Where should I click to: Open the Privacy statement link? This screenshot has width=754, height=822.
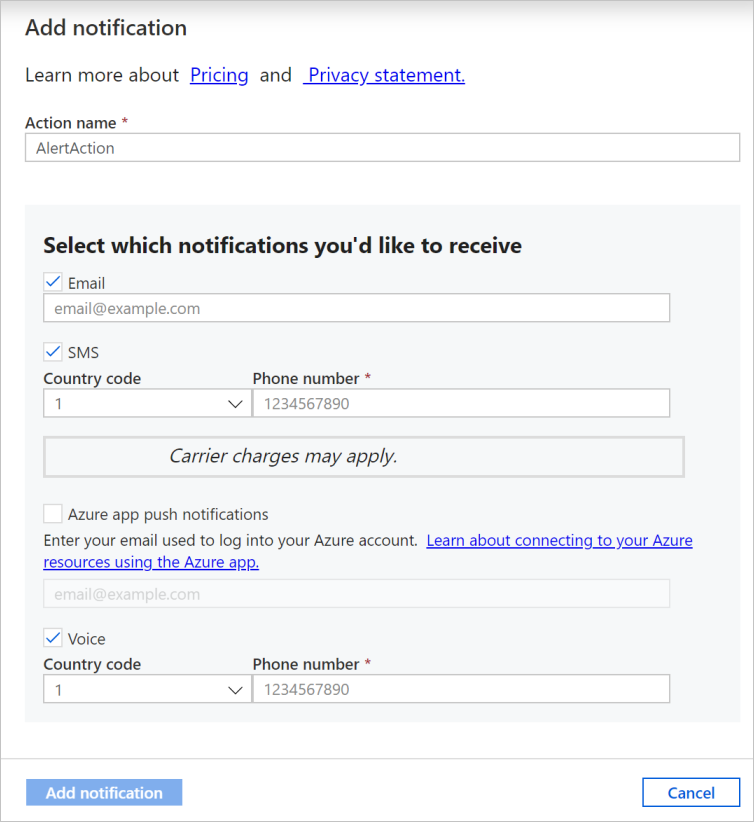[384, 75]
